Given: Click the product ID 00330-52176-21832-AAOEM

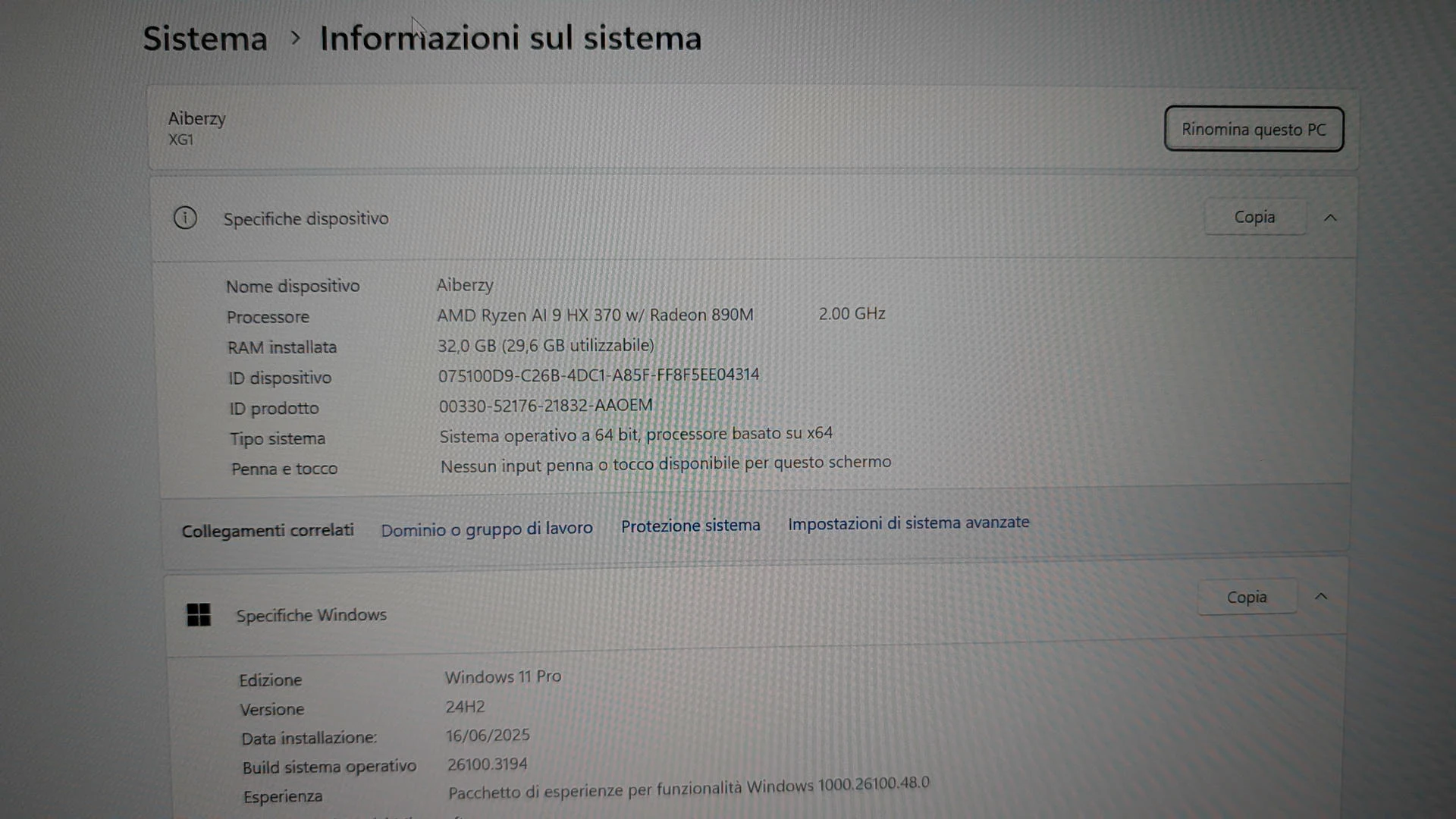Looking at the screenshot, I should 545,405.
